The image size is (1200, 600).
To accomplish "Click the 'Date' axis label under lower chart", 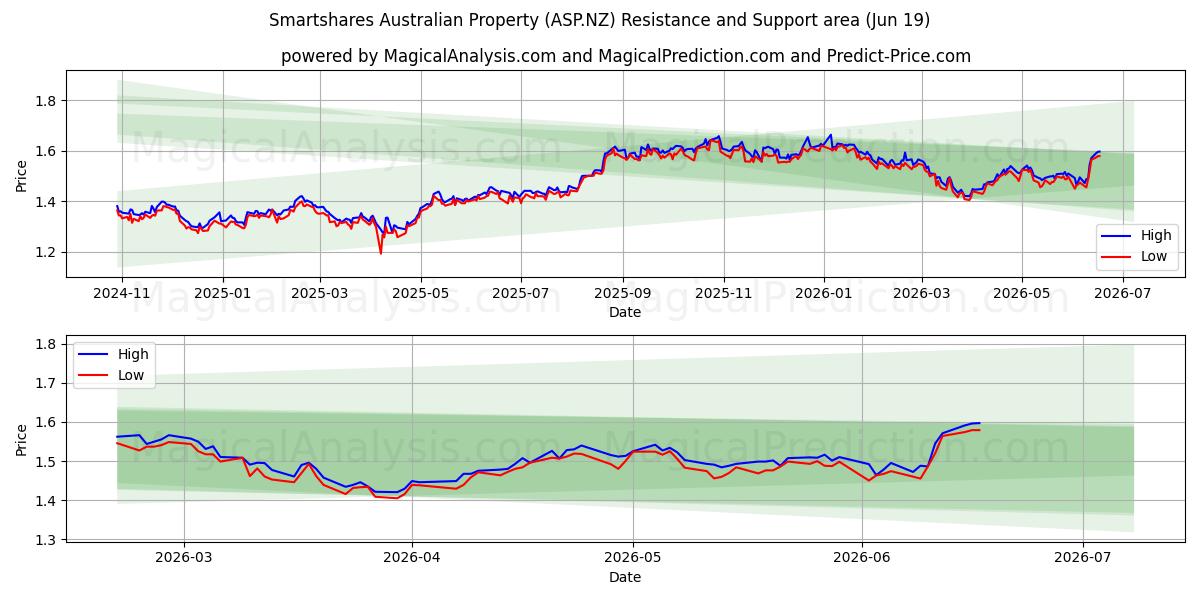I will (x=625, y=578).
